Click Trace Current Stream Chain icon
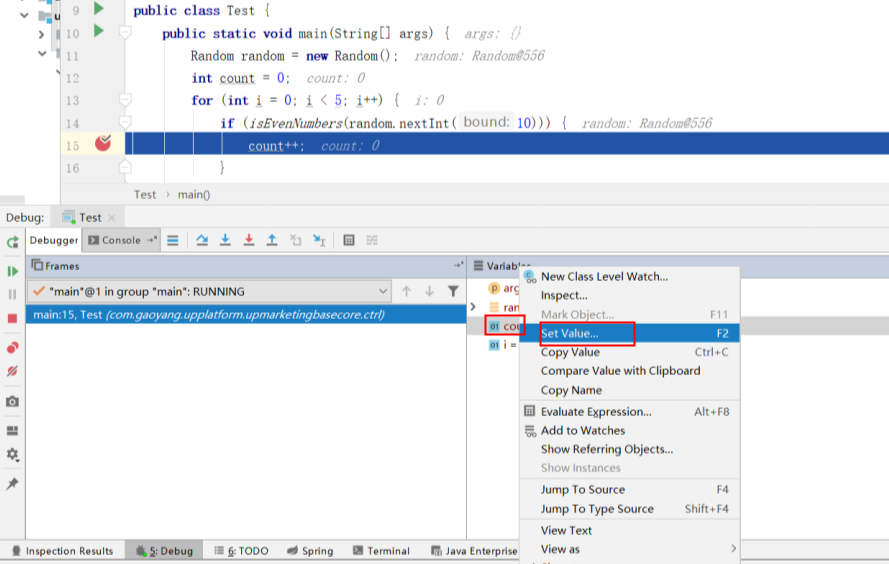The image size is (889, 564). 372,240
